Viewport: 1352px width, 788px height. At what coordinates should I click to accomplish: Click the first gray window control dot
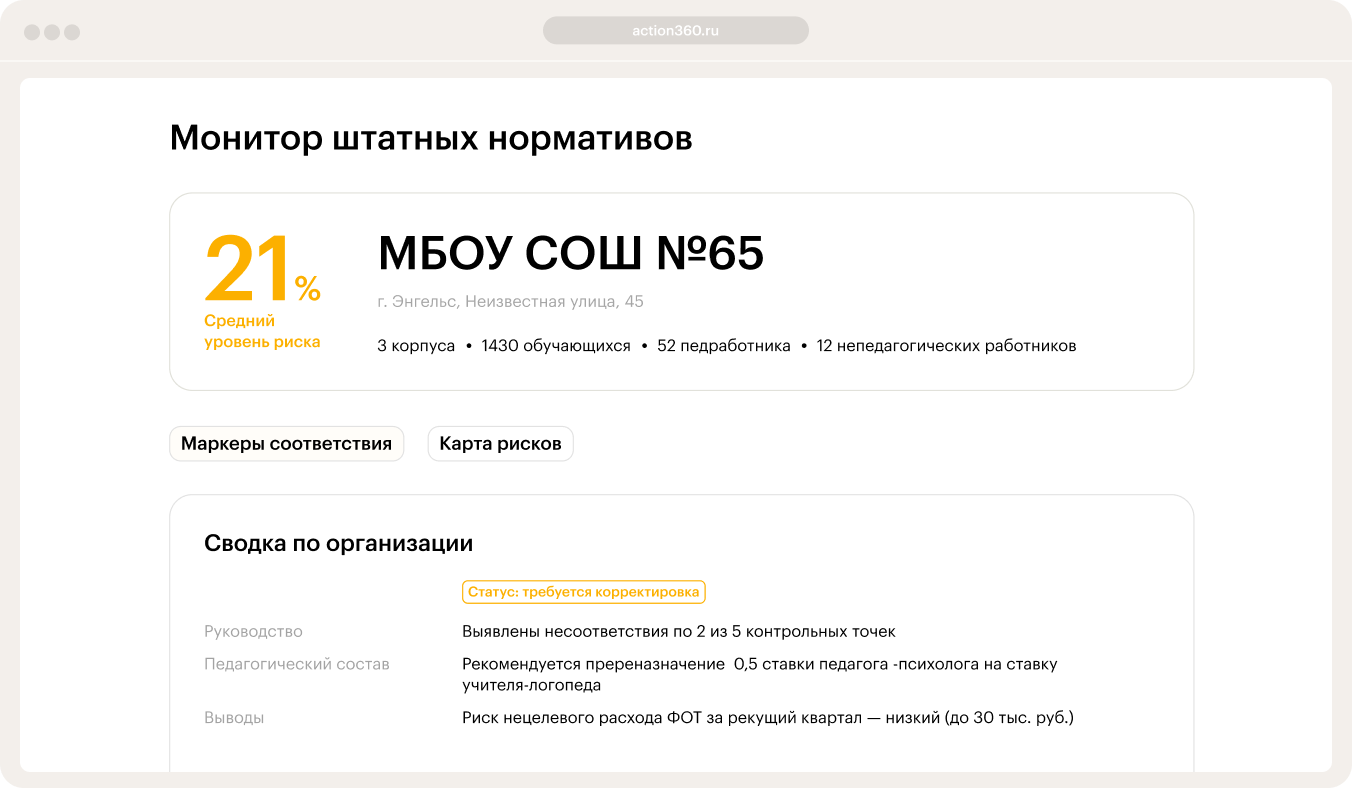click(x=32, y=32)
